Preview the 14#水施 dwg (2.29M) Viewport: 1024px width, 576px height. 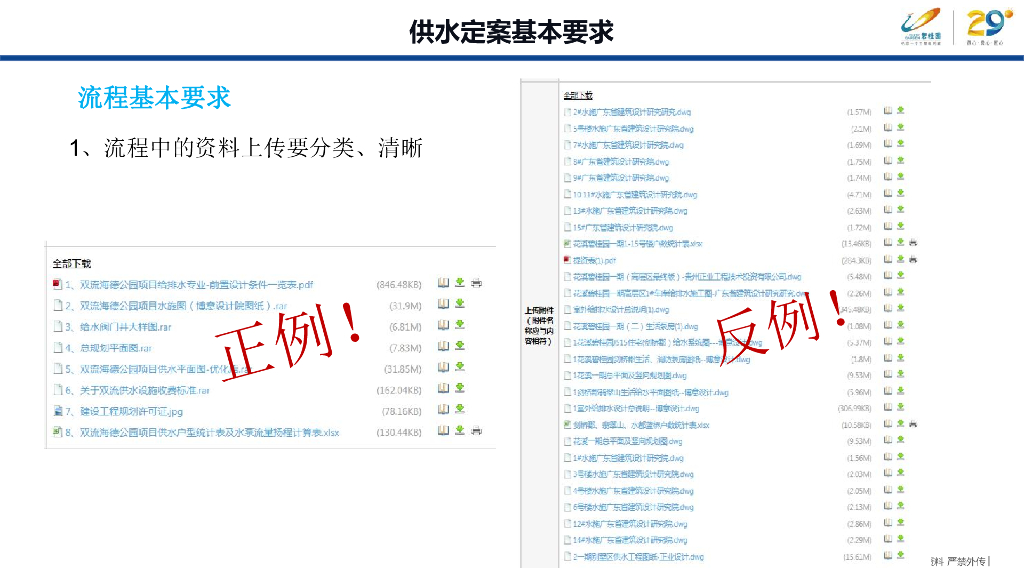tap(888, 539)
